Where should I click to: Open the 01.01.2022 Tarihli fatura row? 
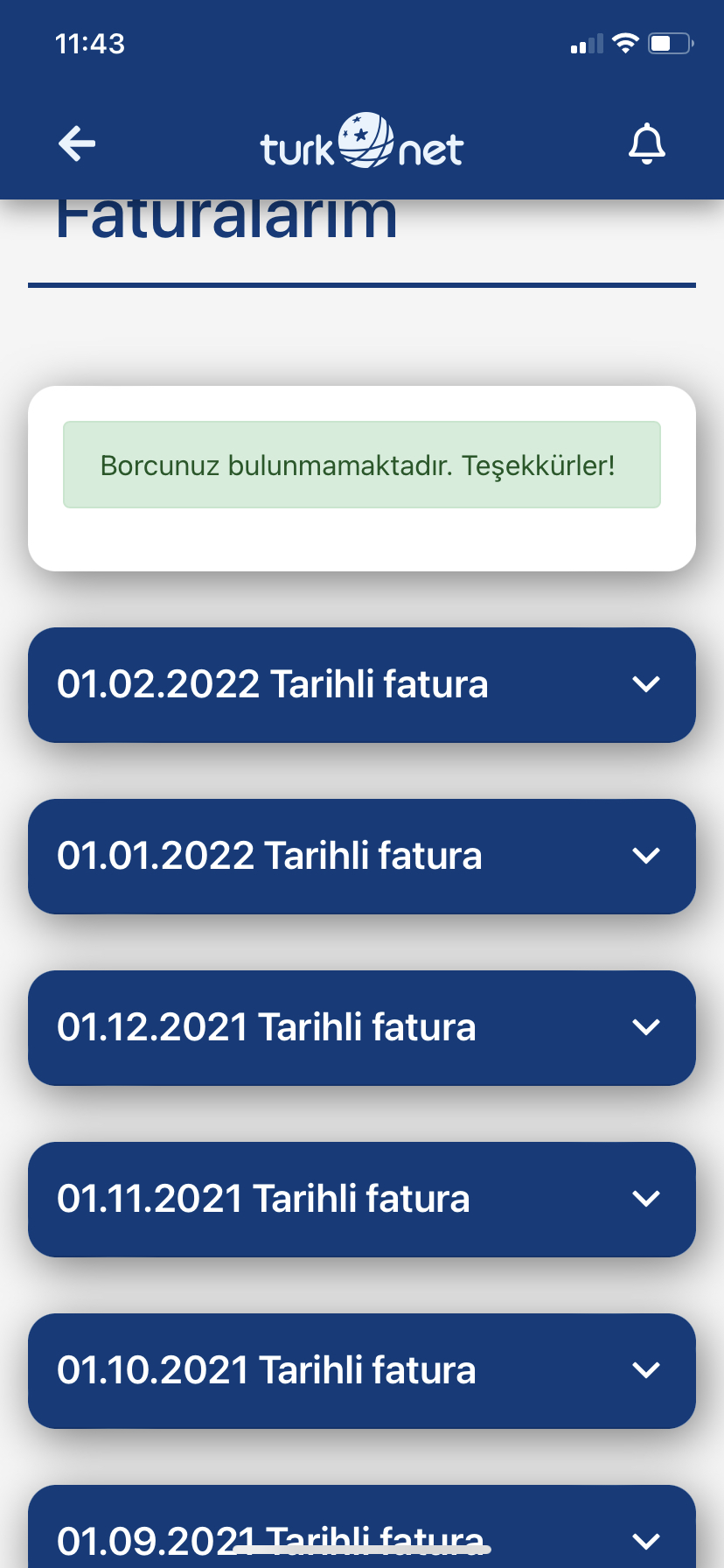[362, 857]
